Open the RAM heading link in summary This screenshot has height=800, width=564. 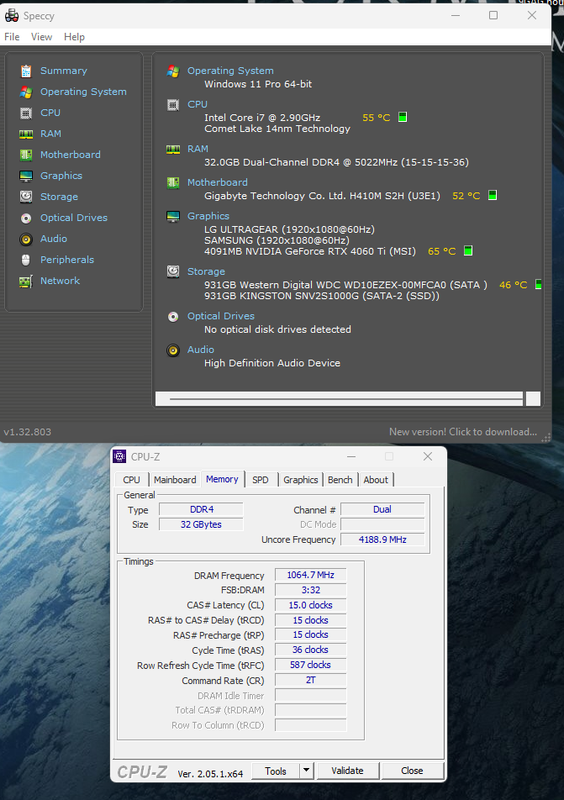tap(198, 149)
